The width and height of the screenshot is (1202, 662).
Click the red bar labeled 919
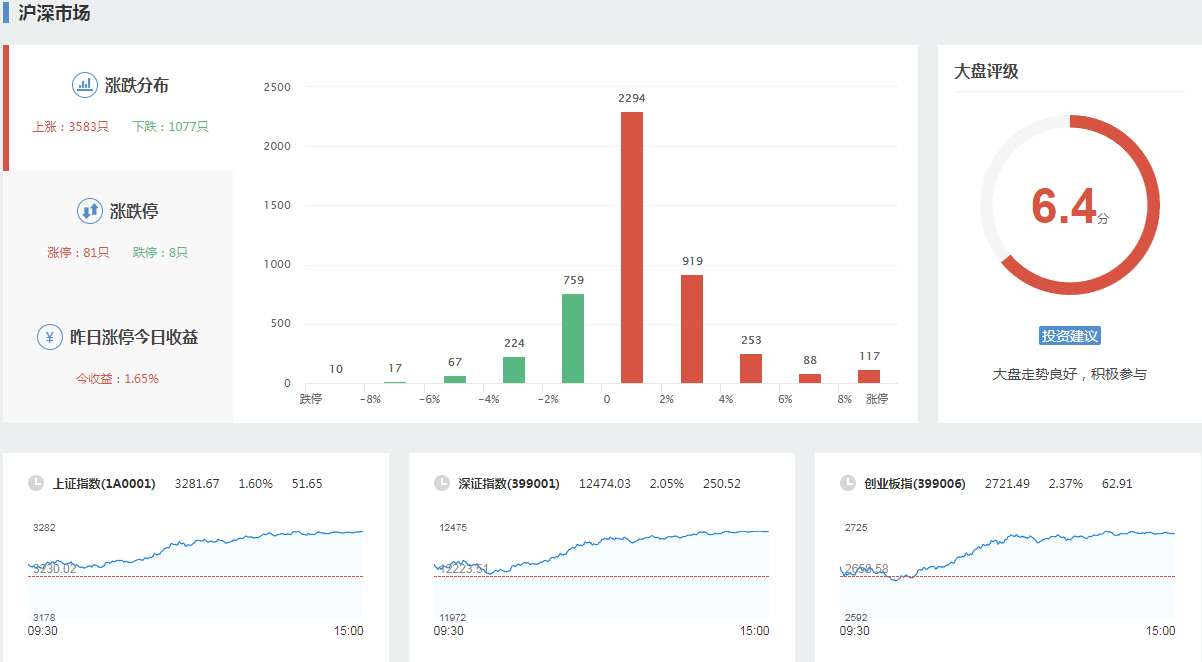pos(692,328)
